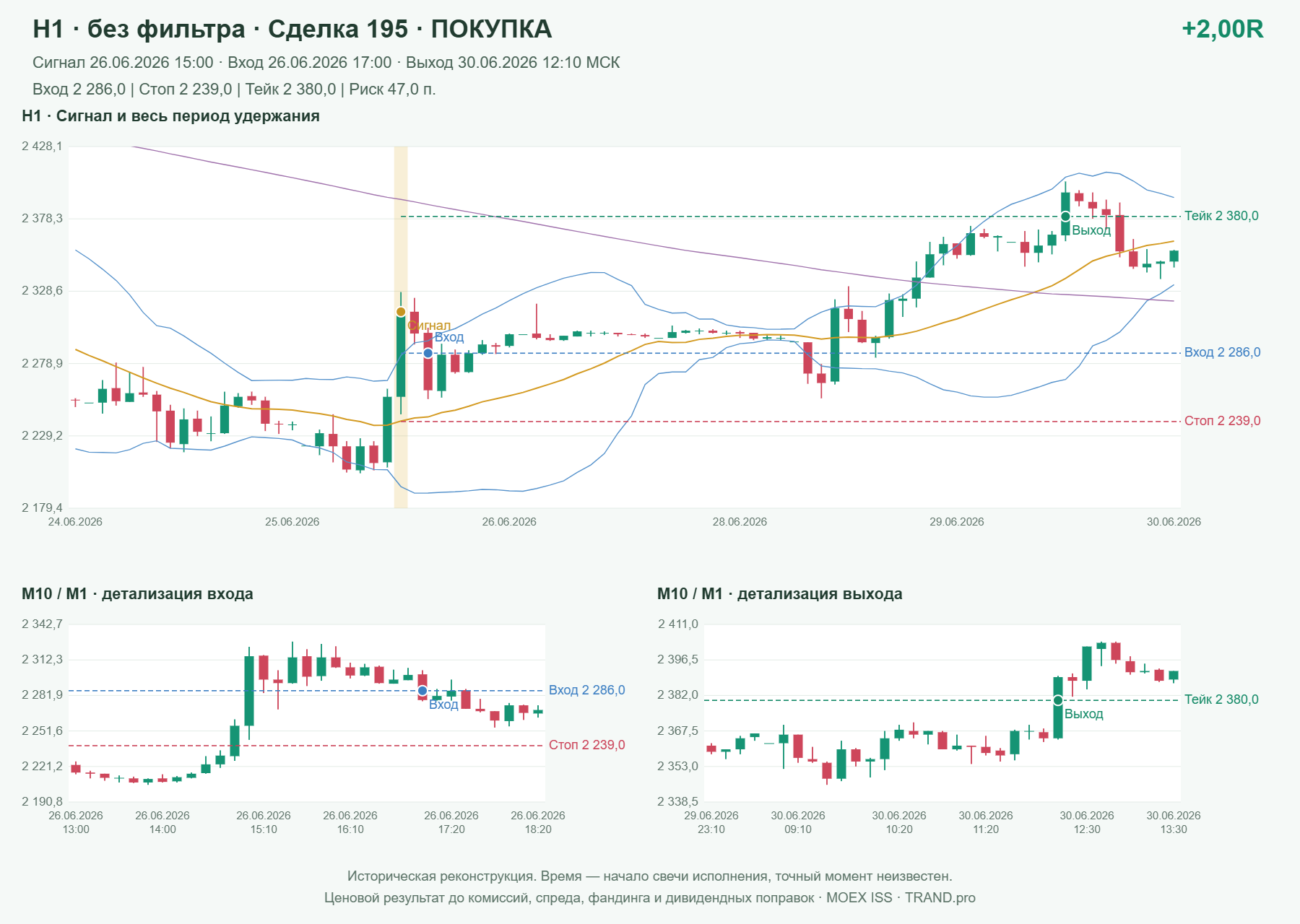Click the orange signal marker dot on H1 chart
Screen dimensions: 1300x924
(401, 312)
